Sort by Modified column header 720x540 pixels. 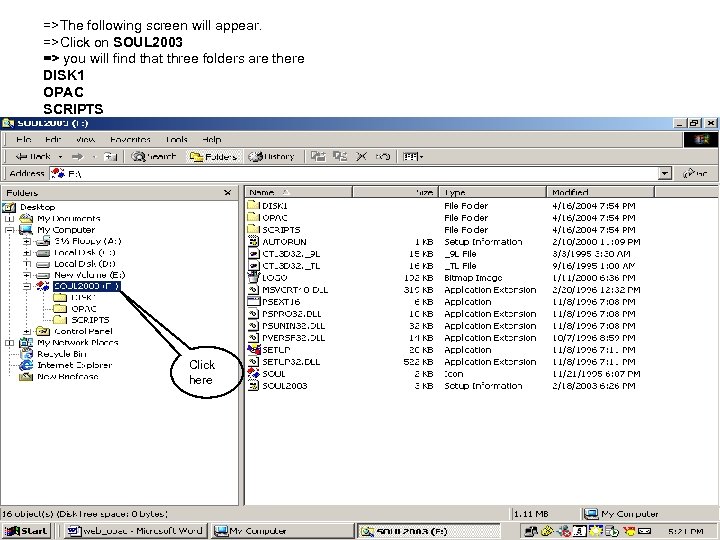(x=600, y=192)
